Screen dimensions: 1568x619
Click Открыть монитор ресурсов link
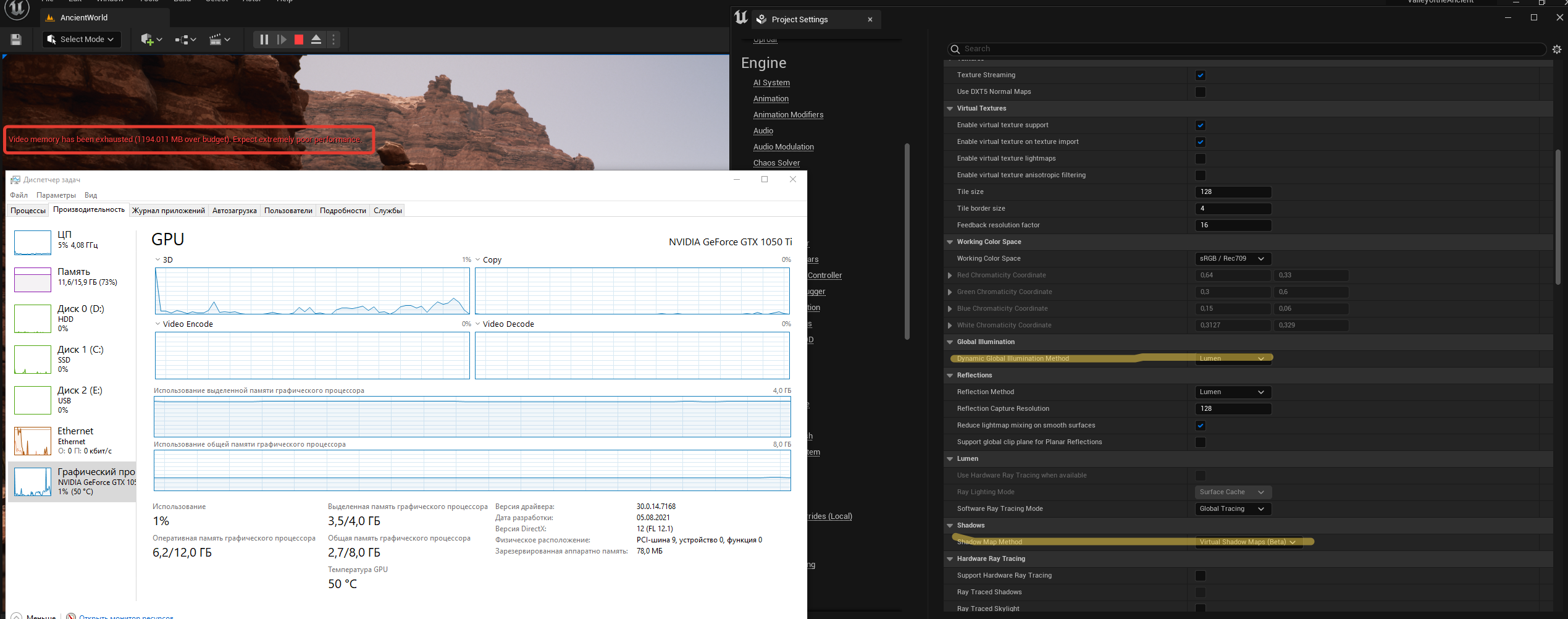(x=126, y=616)
